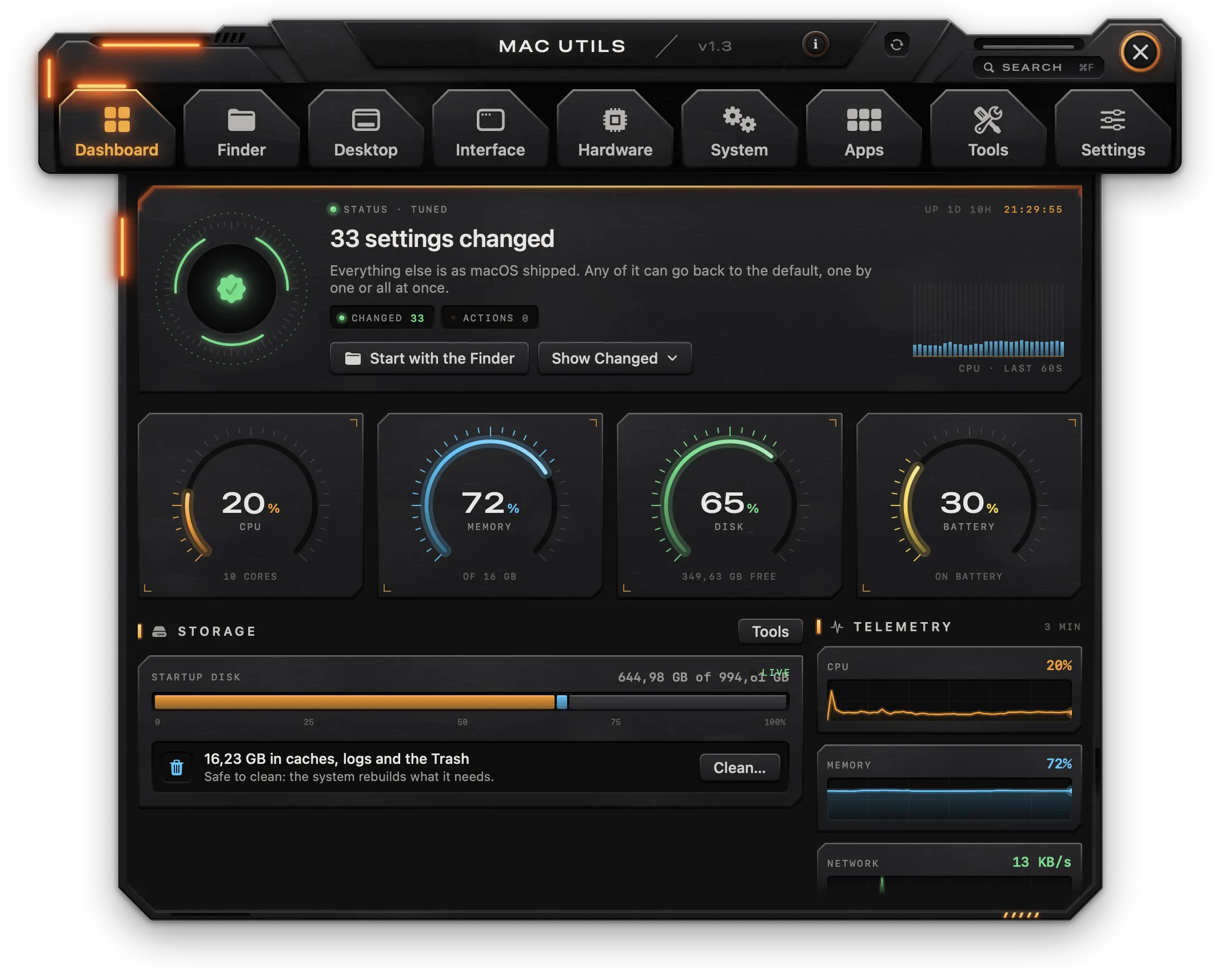Click the Clean... button

click(740, 768)
